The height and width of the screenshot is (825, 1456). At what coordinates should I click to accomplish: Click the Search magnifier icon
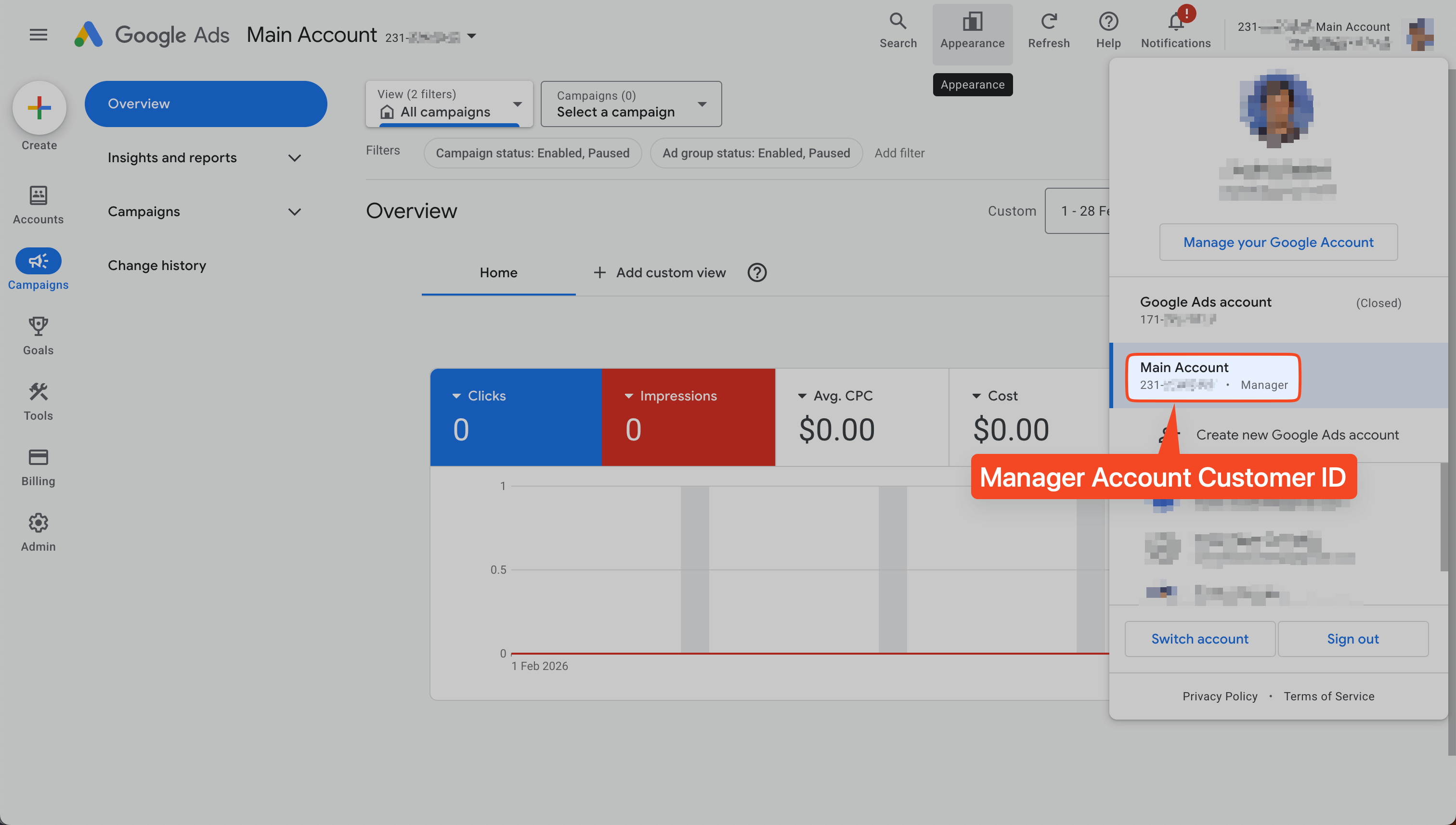(898, 21)
